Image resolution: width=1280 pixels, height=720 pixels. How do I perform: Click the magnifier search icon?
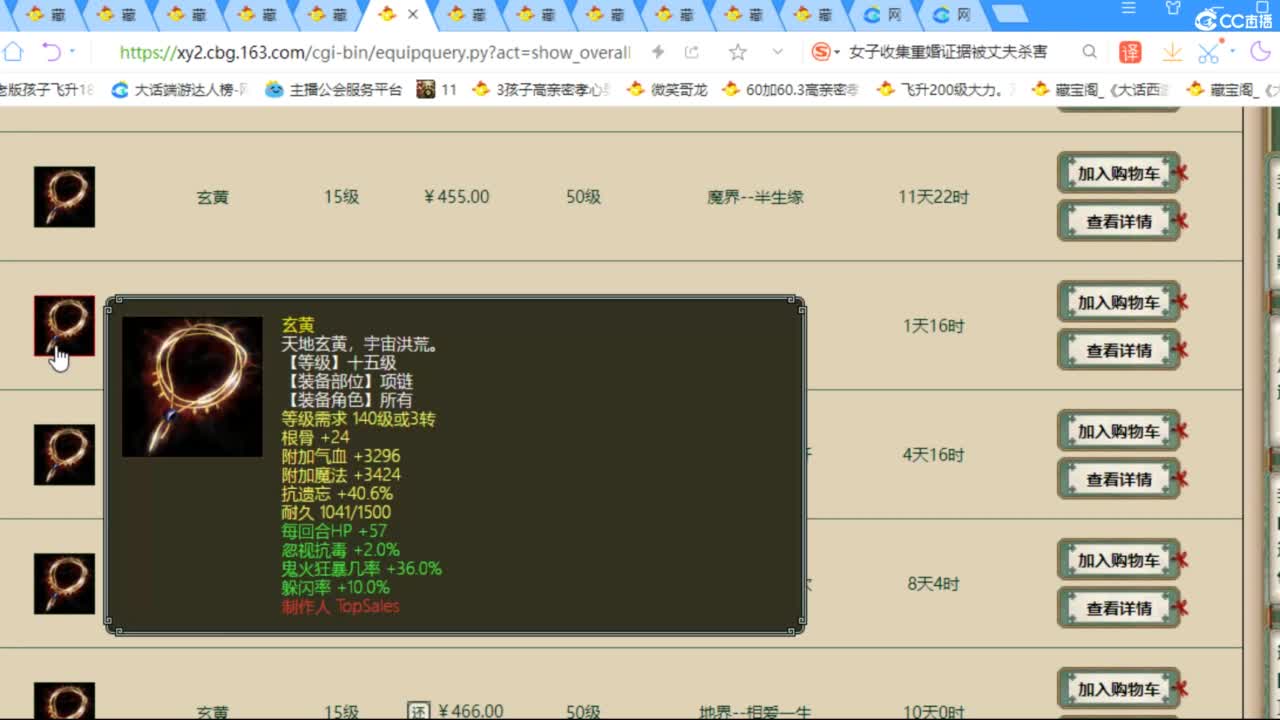click(x=1090, y=52)
